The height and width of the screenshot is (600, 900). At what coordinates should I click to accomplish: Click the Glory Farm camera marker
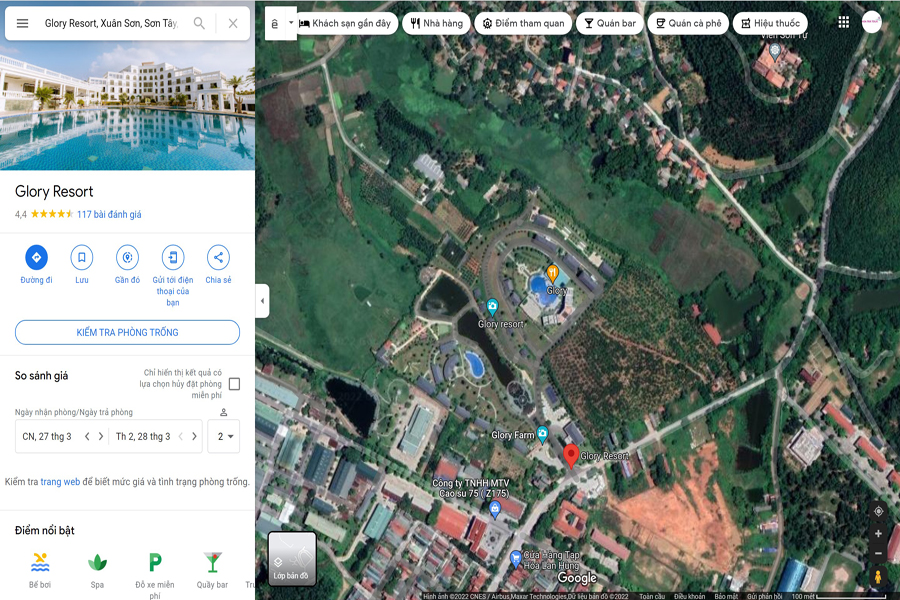point(542,433)
